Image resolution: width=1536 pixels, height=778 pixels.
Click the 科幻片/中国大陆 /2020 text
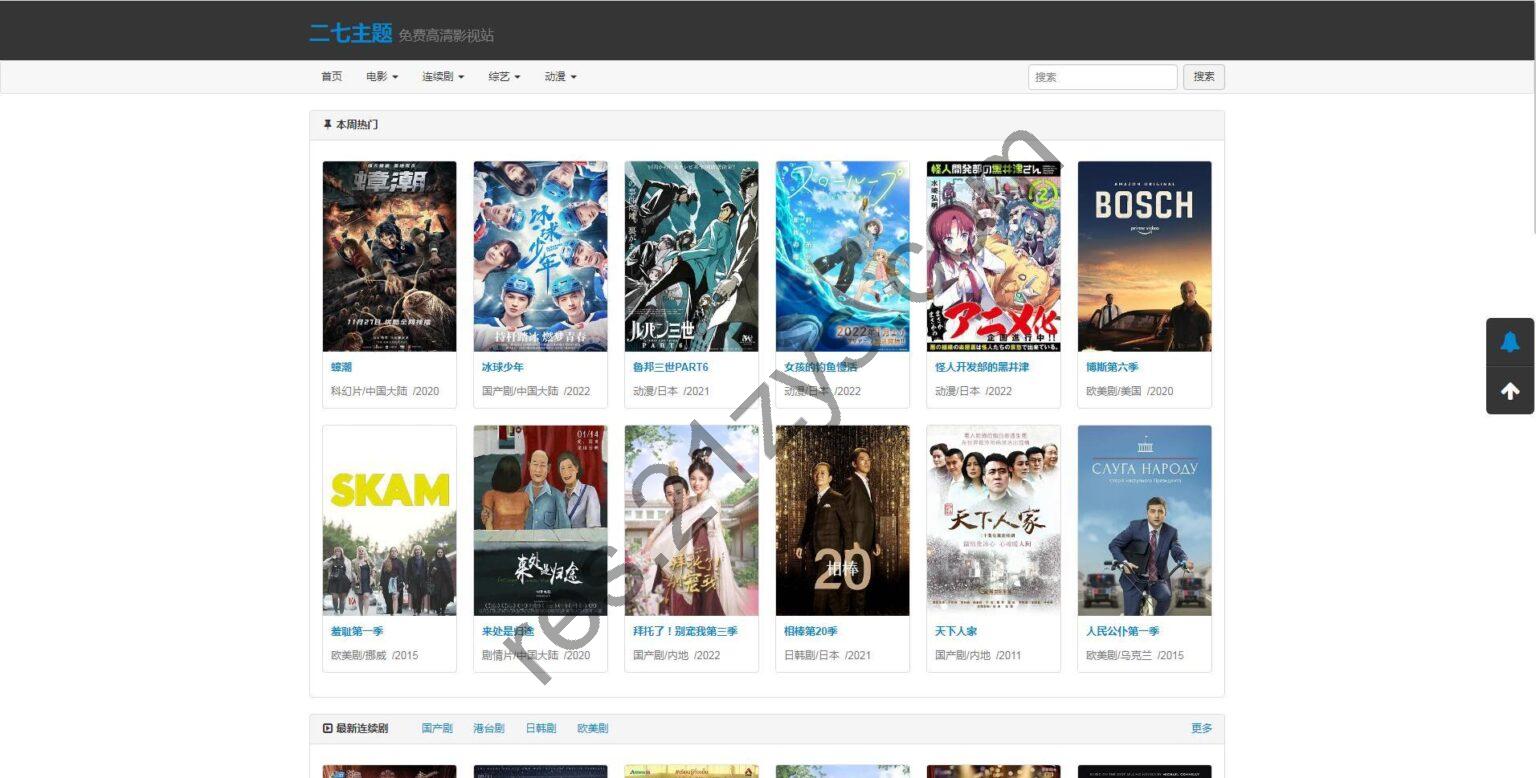point(385,391)
